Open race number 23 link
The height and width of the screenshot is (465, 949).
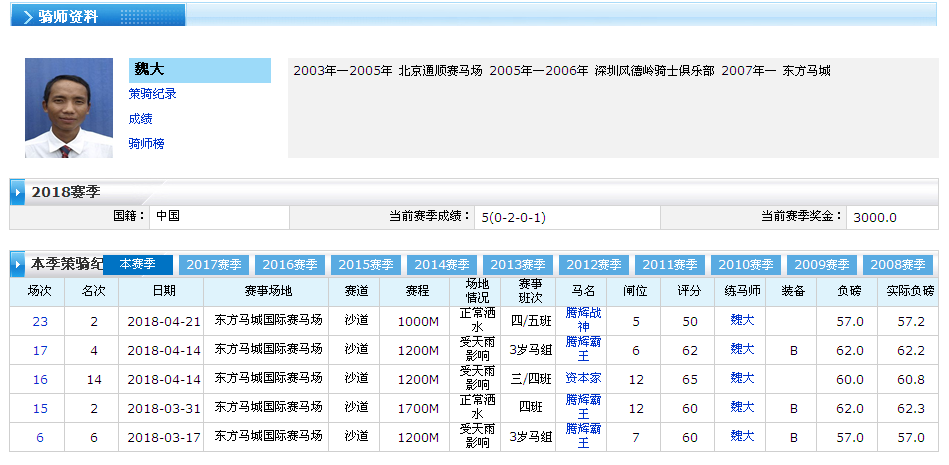(40, 321)
